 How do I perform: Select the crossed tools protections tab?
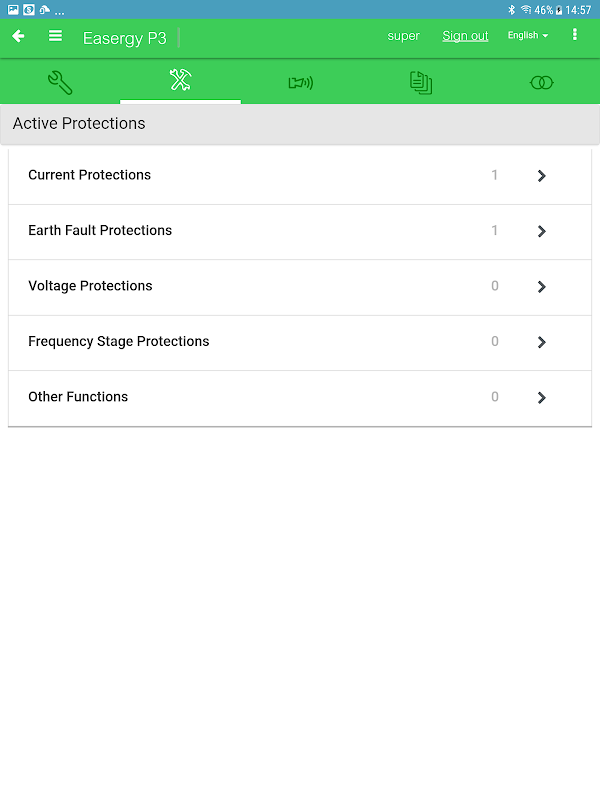(x=180, y=80)
